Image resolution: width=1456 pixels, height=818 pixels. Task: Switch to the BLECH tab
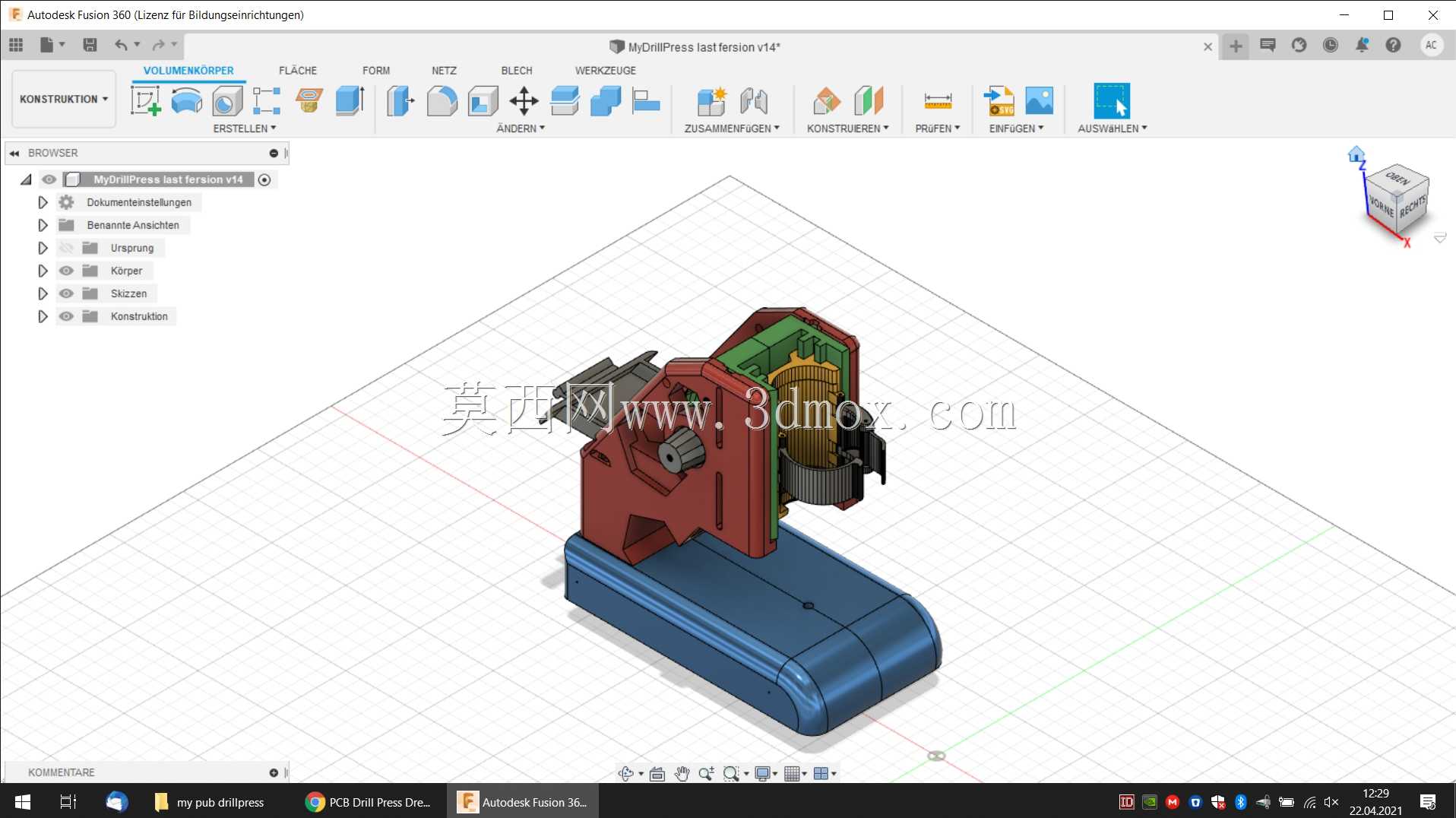(x=517, y=70)
